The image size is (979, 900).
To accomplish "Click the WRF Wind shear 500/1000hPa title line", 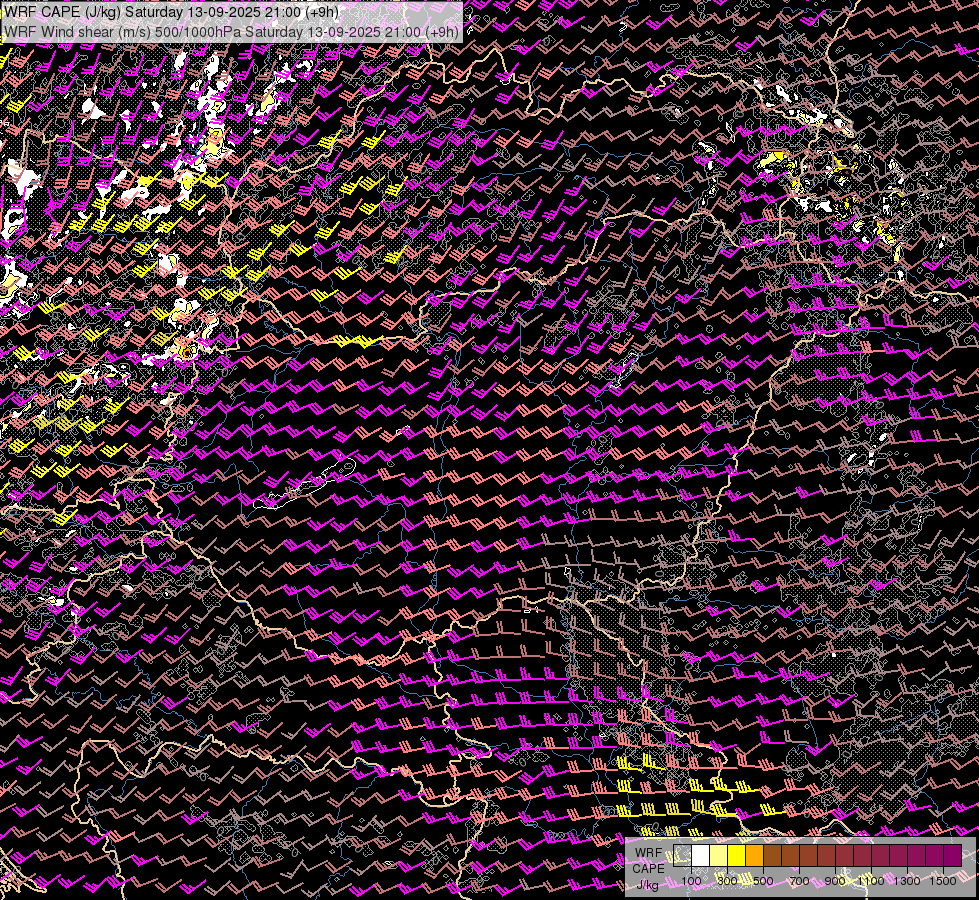I will click(232, 31).
